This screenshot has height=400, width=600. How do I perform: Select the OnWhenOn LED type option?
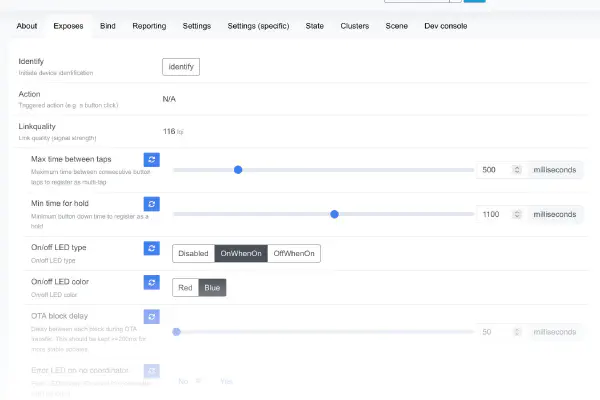tap(241, 254)
